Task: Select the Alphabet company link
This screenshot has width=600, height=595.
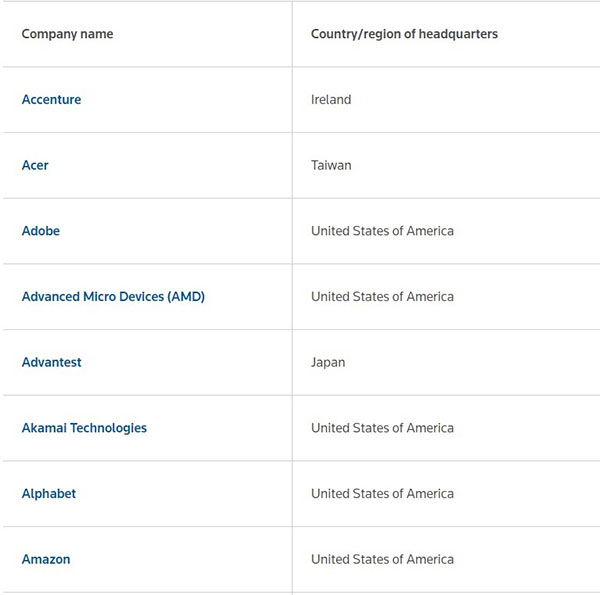Action: 49,494
